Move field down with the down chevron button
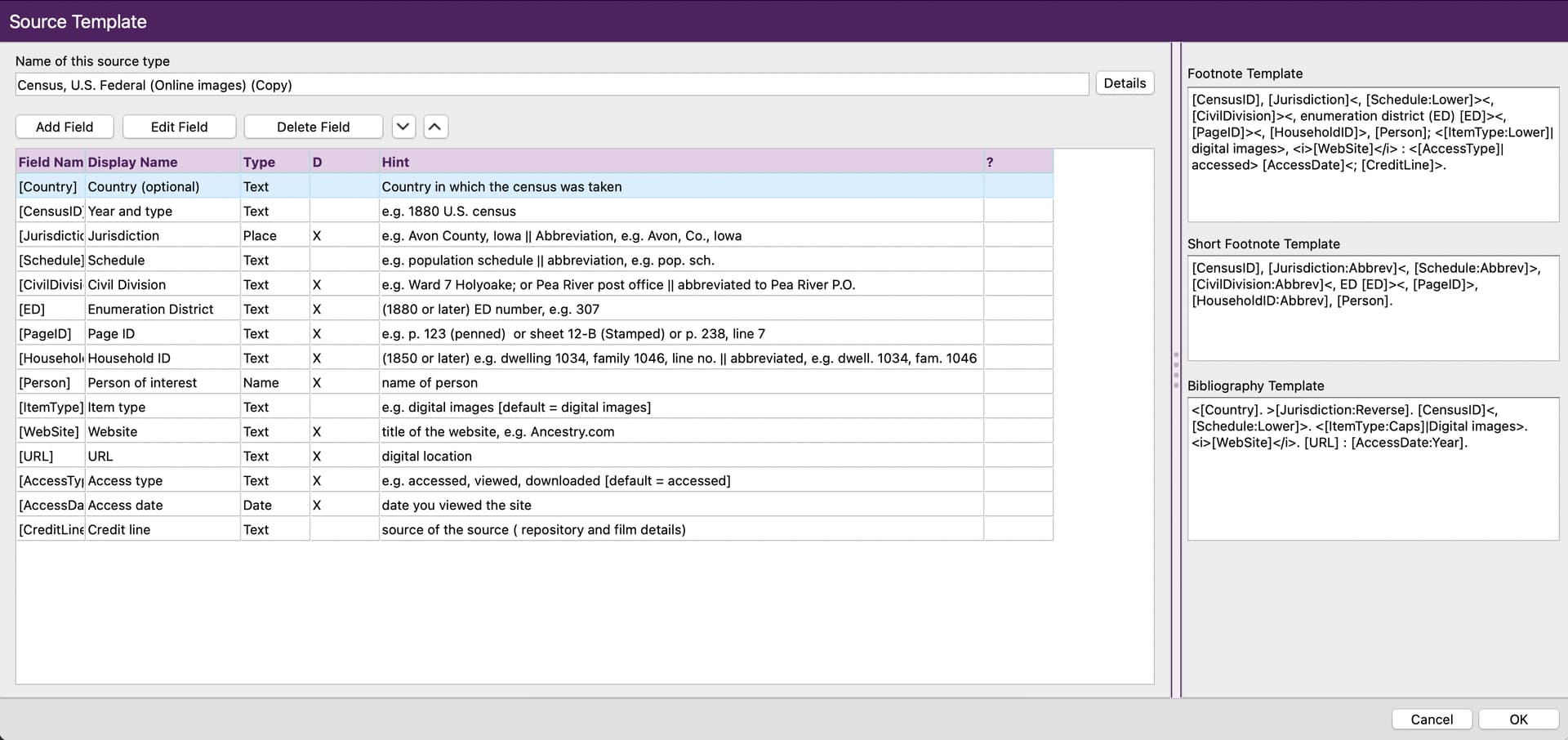The height and width of the screenshot is (740, 1568). coord(403,127)
